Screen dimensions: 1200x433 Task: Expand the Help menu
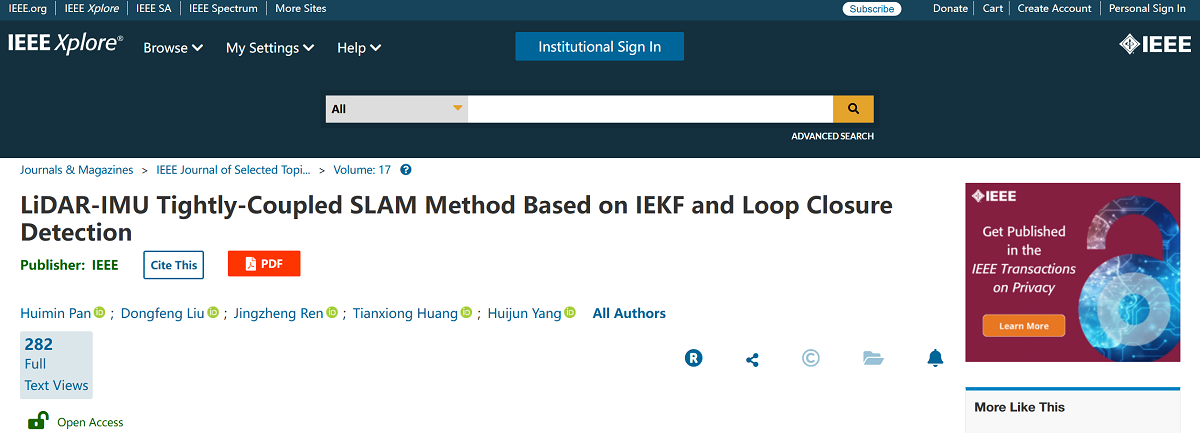[x=359, y=48]
